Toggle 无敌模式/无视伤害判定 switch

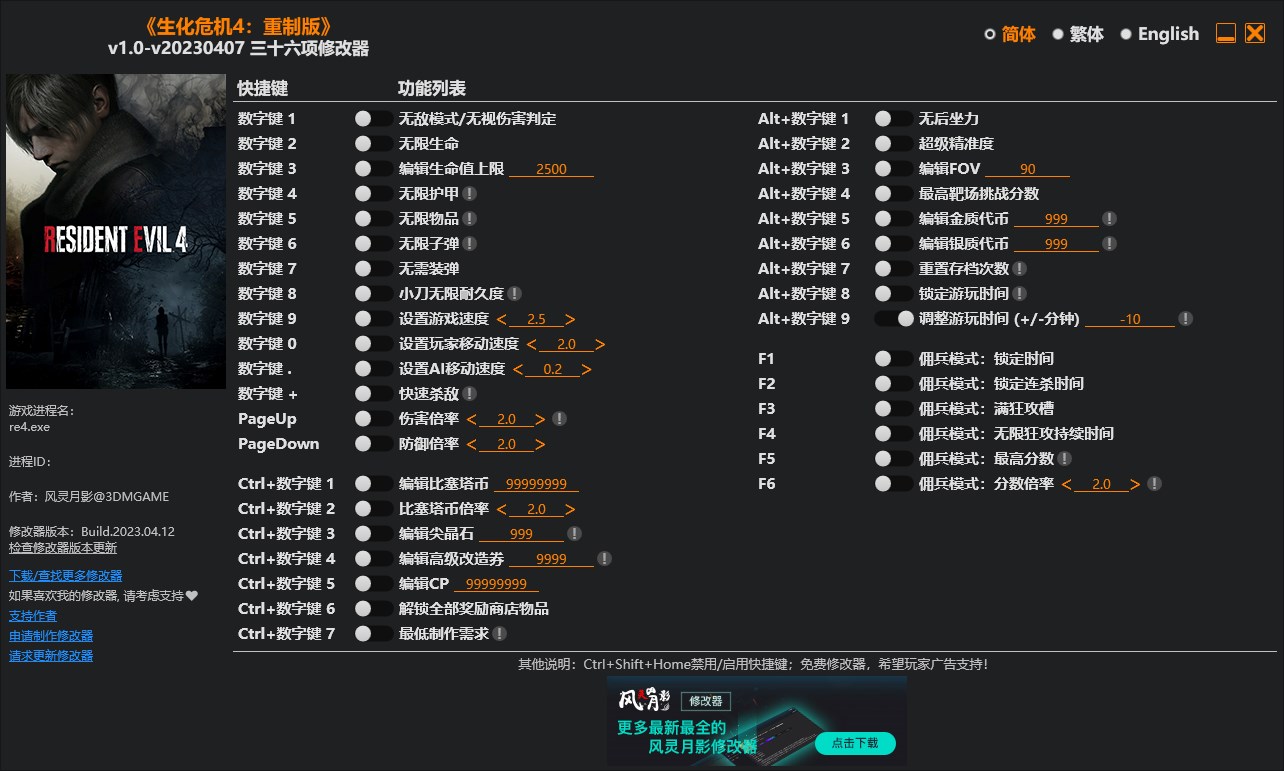[373, 118]
